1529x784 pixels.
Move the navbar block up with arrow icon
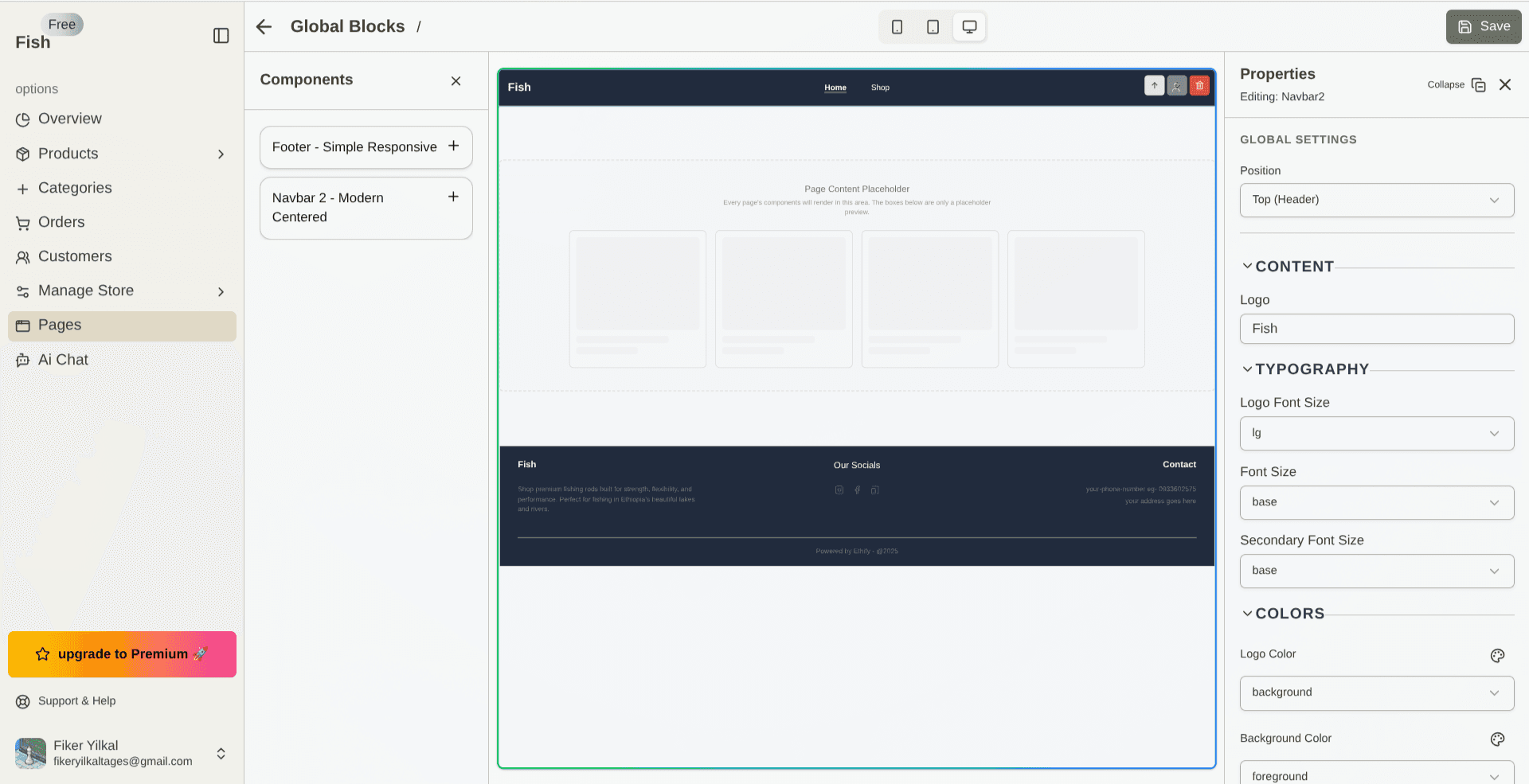point(1154,85)
